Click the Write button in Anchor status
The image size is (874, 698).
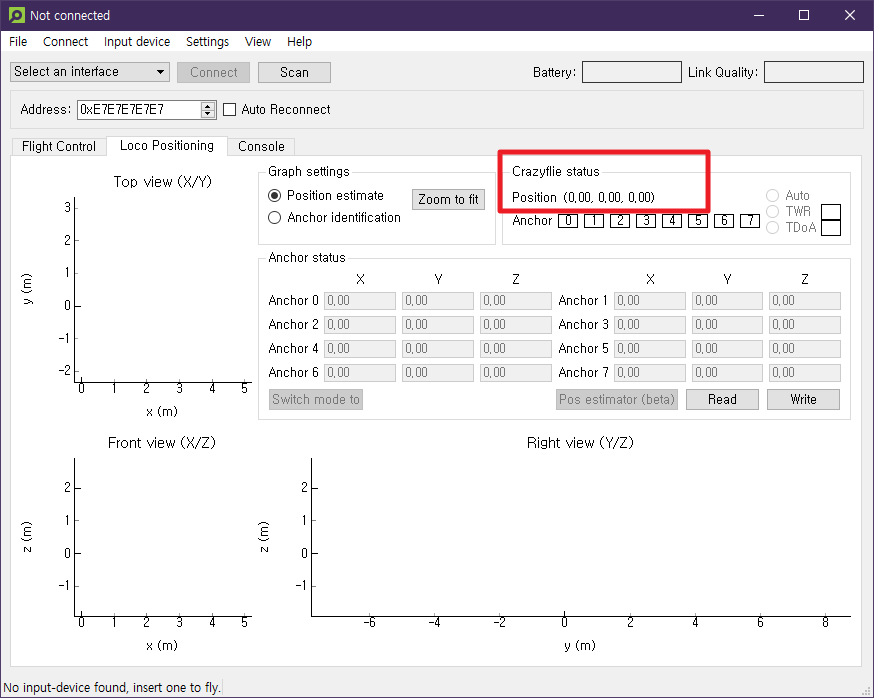803,399
